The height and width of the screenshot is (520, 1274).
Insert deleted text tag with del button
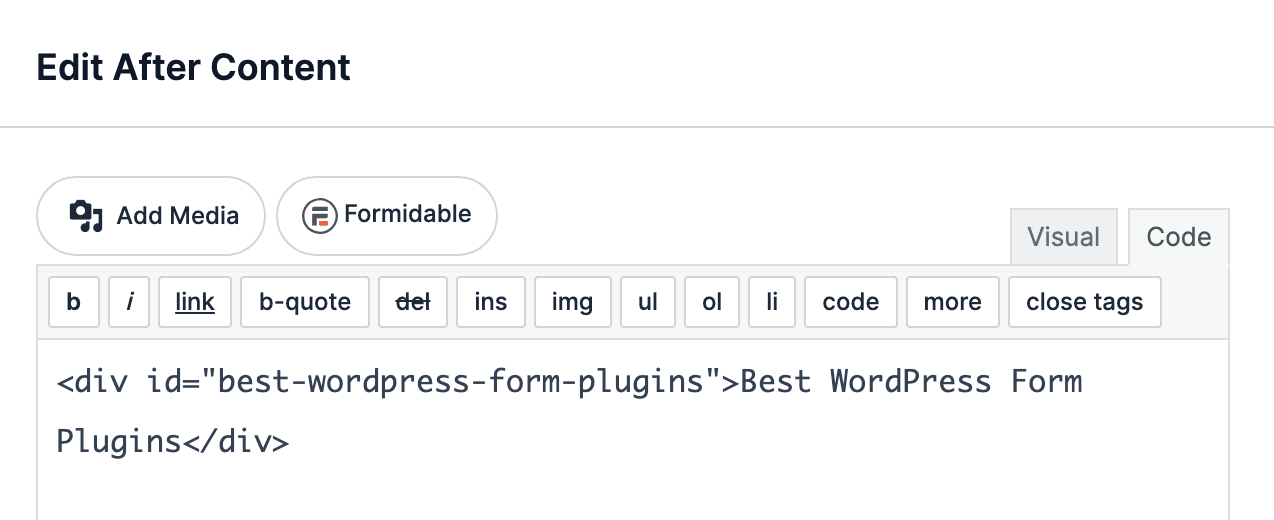[414, 302]
